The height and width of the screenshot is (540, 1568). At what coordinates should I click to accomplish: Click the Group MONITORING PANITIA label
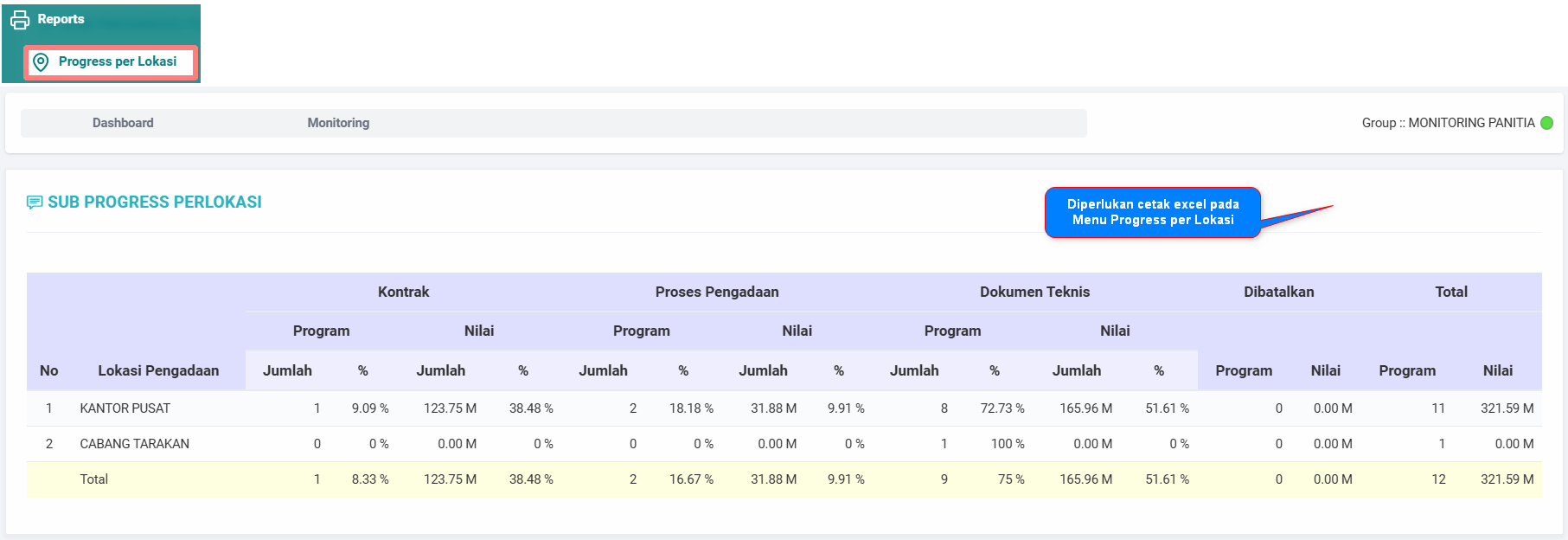tap(1448, 123)
